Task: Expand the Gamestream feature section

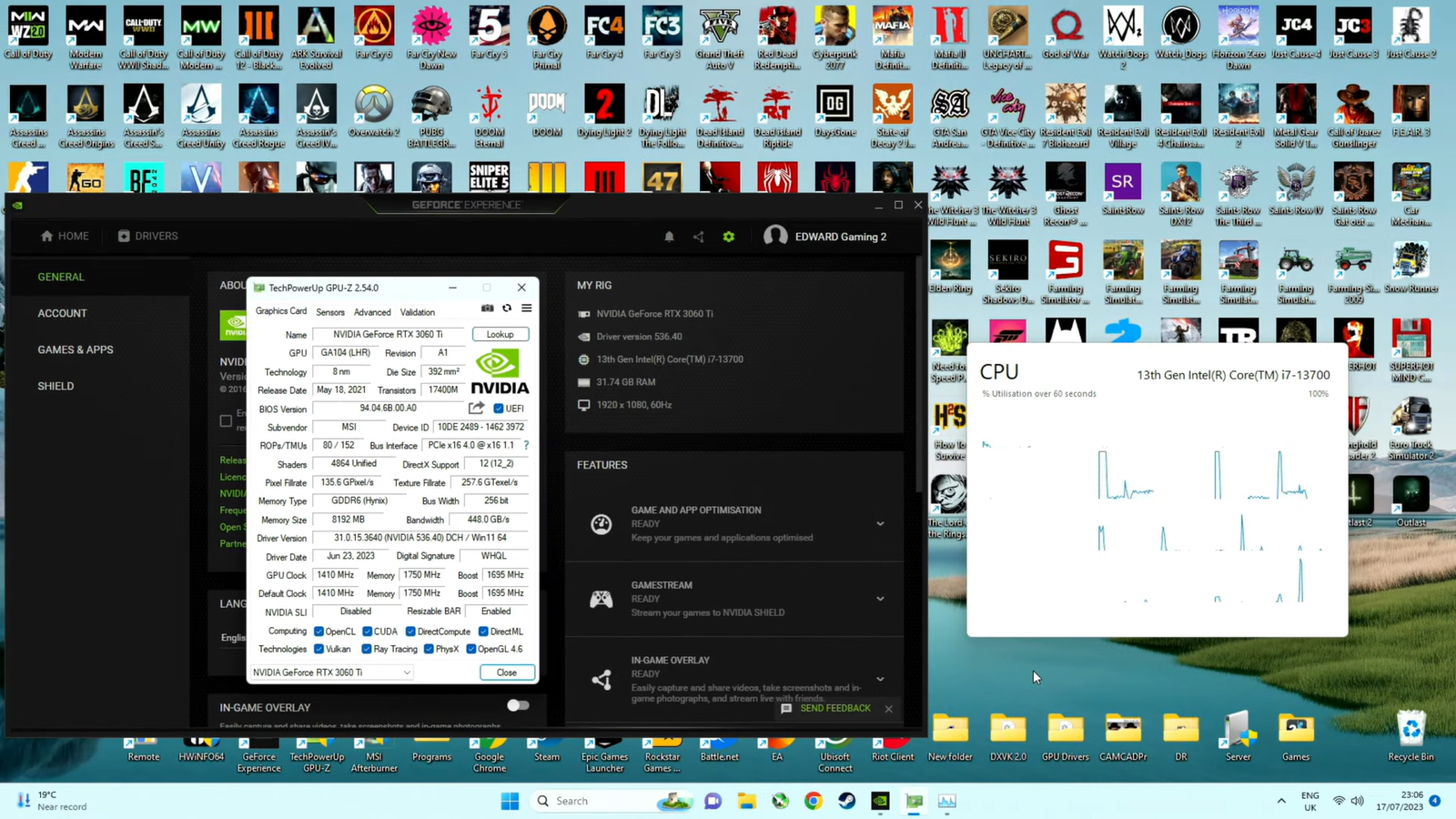Action: point(880,599)
